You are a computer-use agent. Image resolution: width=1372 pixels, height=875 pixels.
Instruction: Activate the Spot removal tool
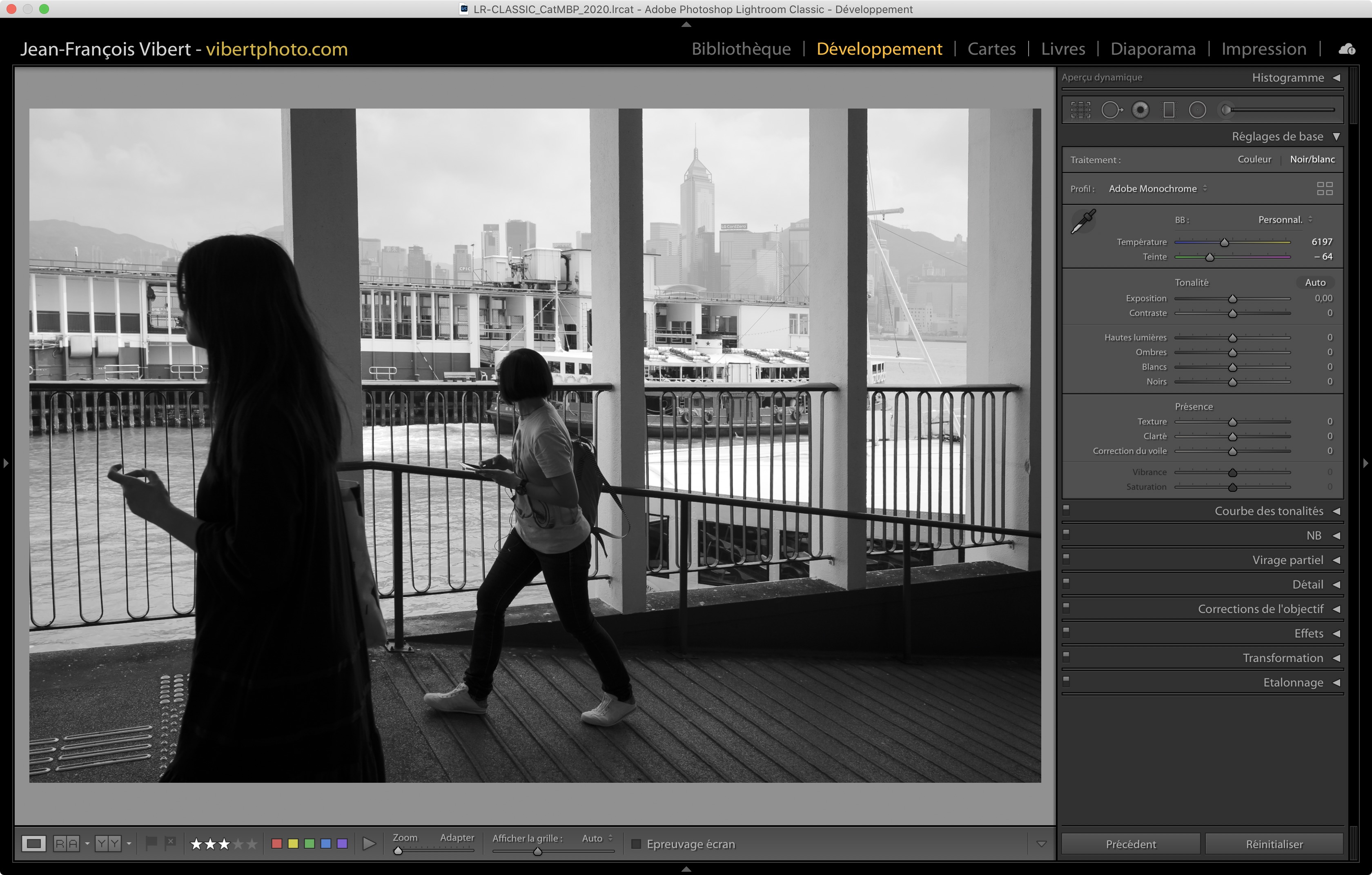1111,110
